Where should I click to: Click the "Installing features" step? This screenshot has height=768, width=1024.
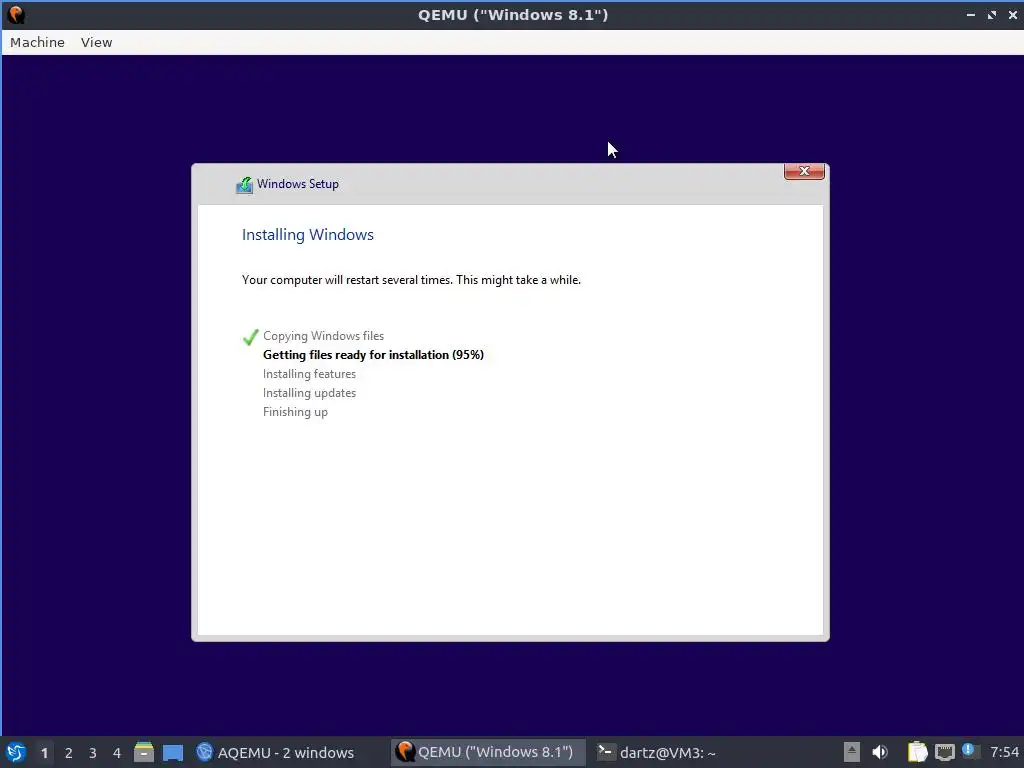[x=310, y=374]
